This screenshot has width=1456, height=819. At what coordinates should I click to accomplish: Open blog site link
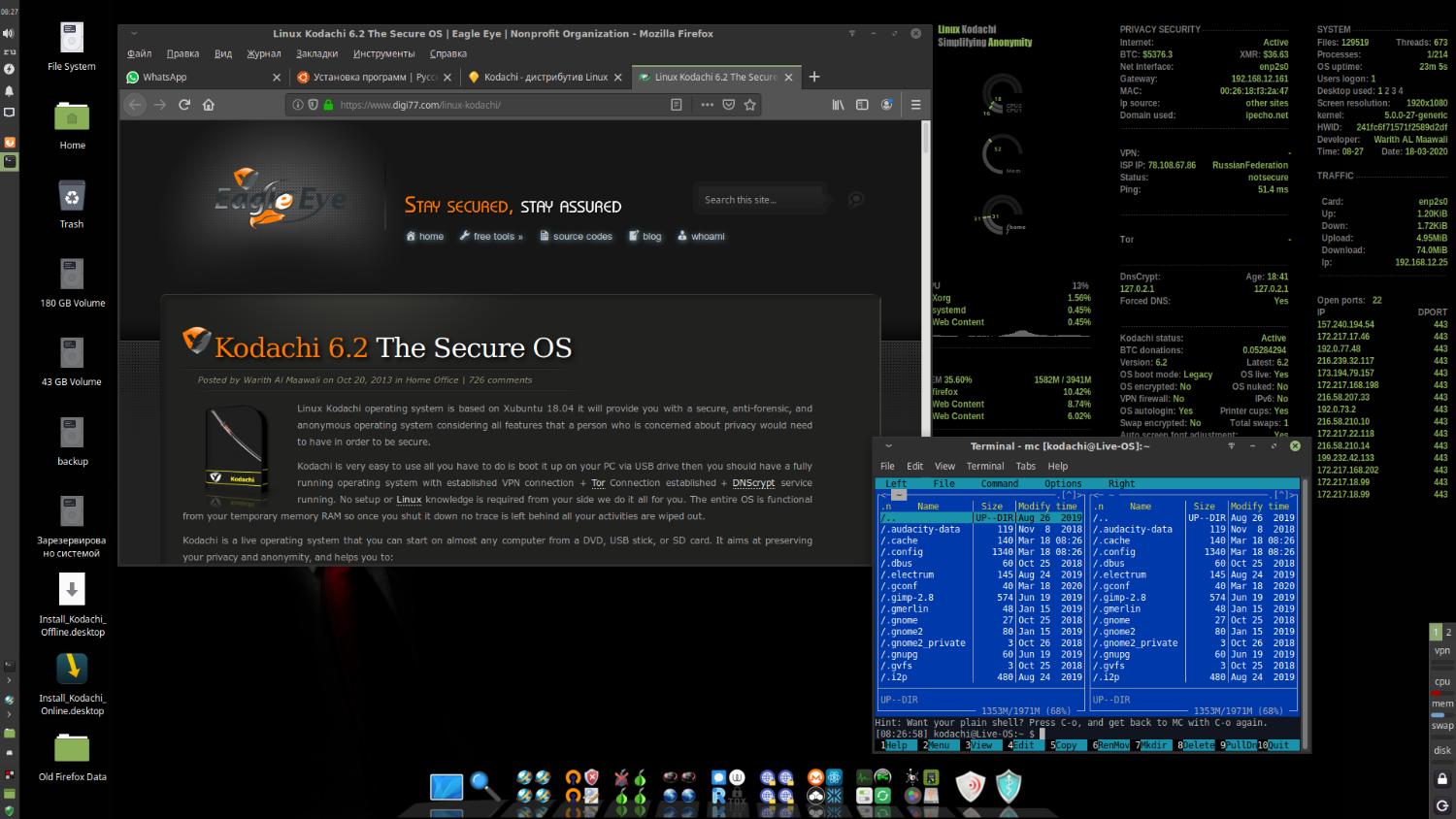[x=645, y=236]
